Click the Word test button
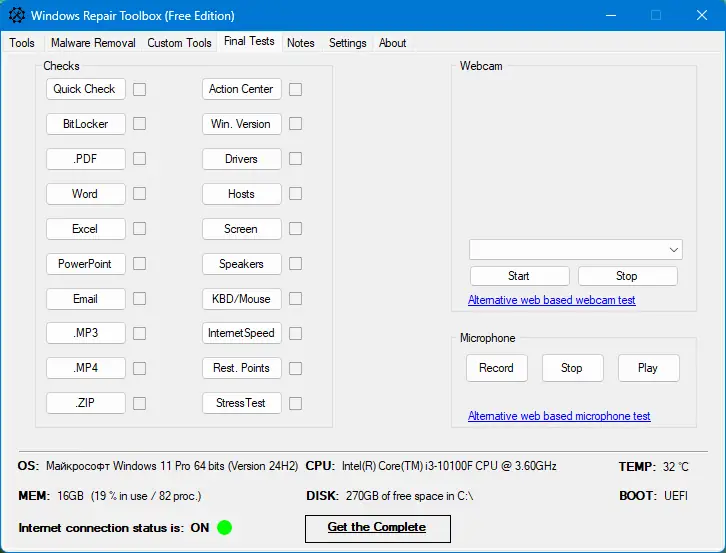This screenshot has width=726, height=553. click(86, 194)
